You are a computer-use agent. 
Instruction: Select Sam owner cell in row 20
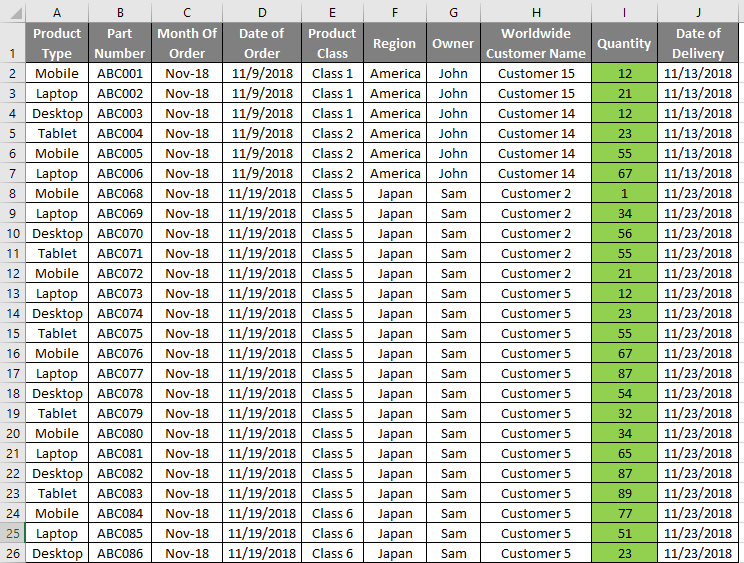(x=454, y=434)
